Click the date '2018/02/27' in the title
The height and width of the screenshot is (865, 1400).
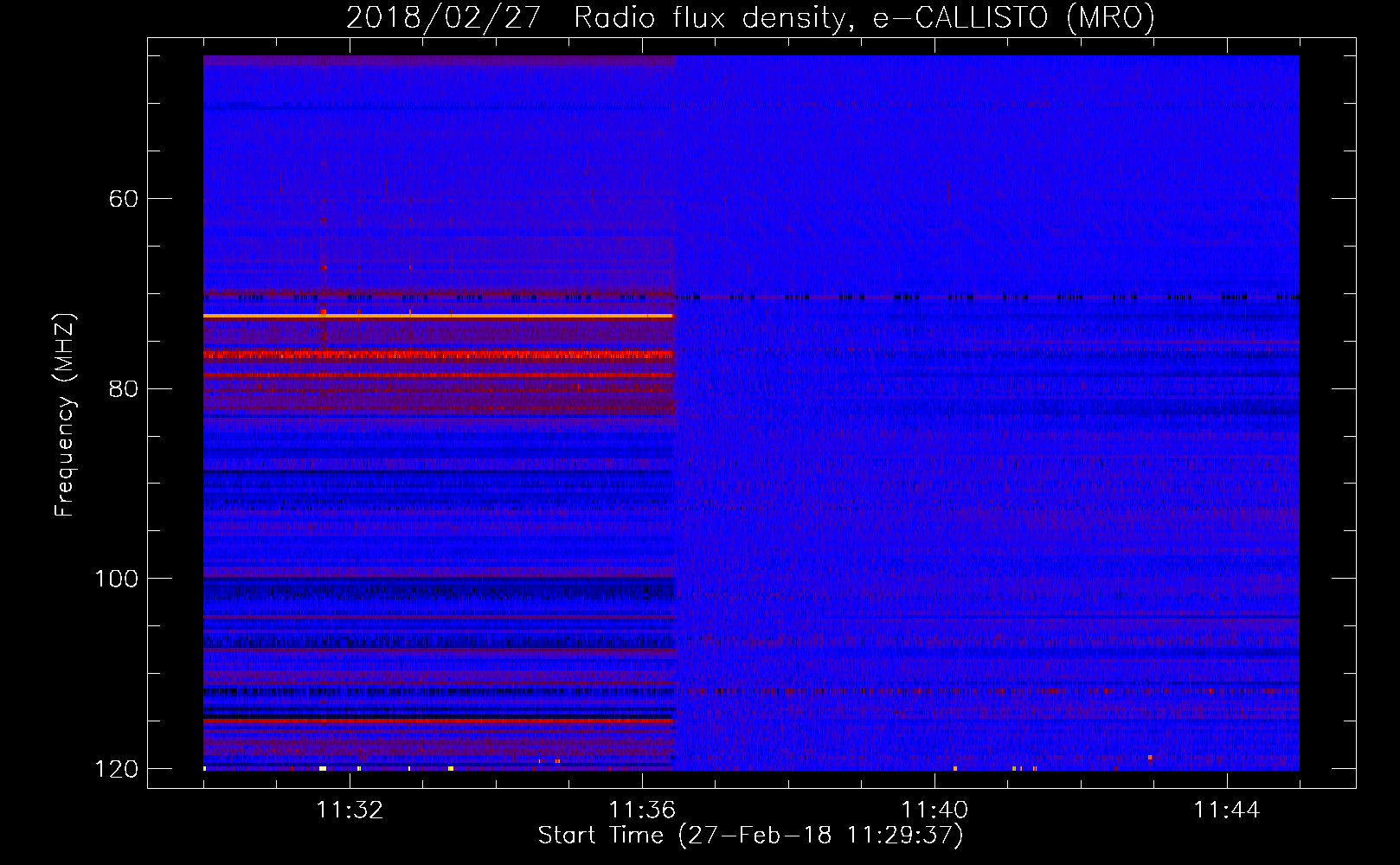point(444,17)
